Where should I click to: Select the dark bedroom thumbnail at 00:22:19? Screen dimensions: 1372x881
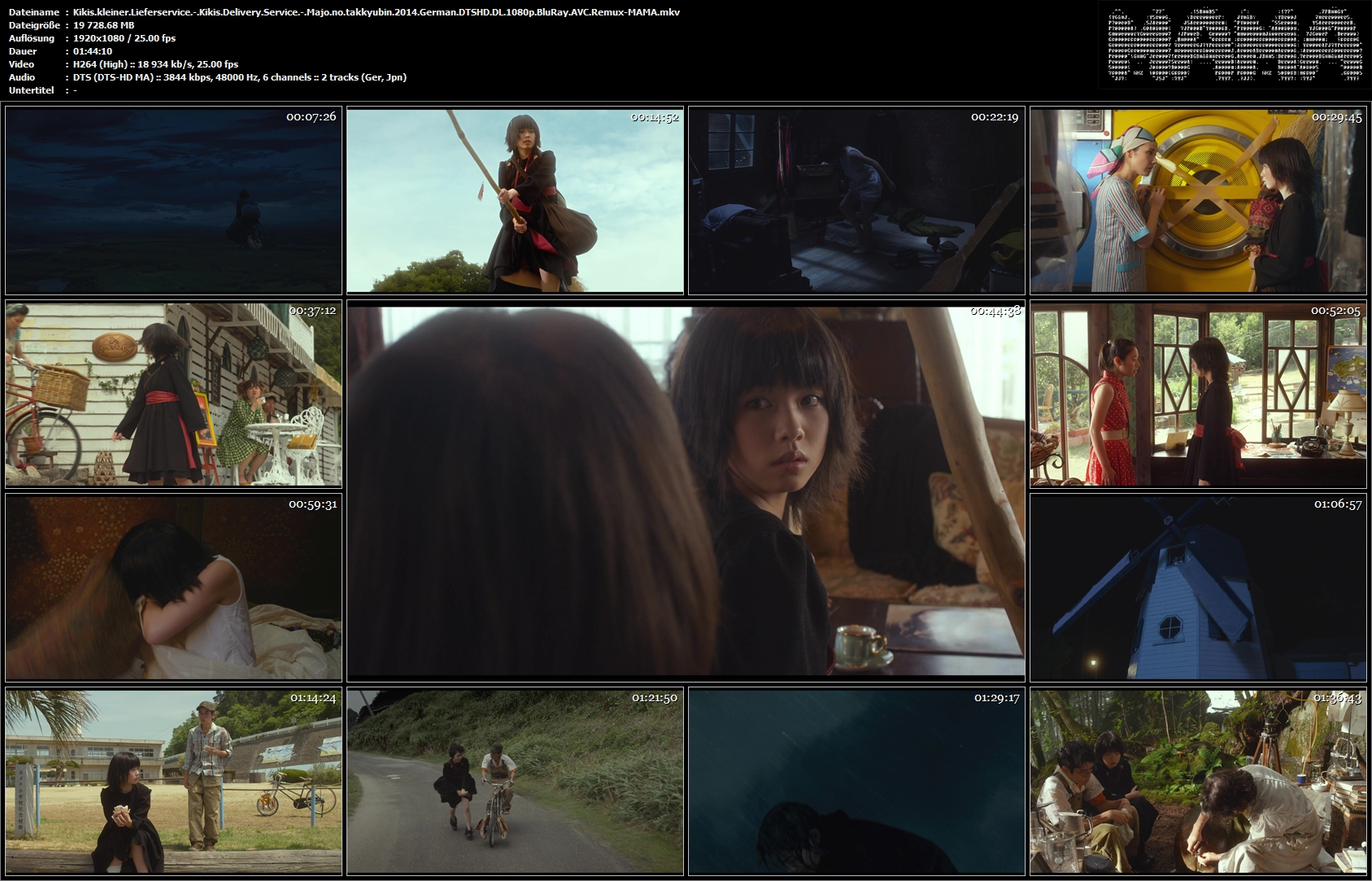pyautogui.click(x=856, y=201)
